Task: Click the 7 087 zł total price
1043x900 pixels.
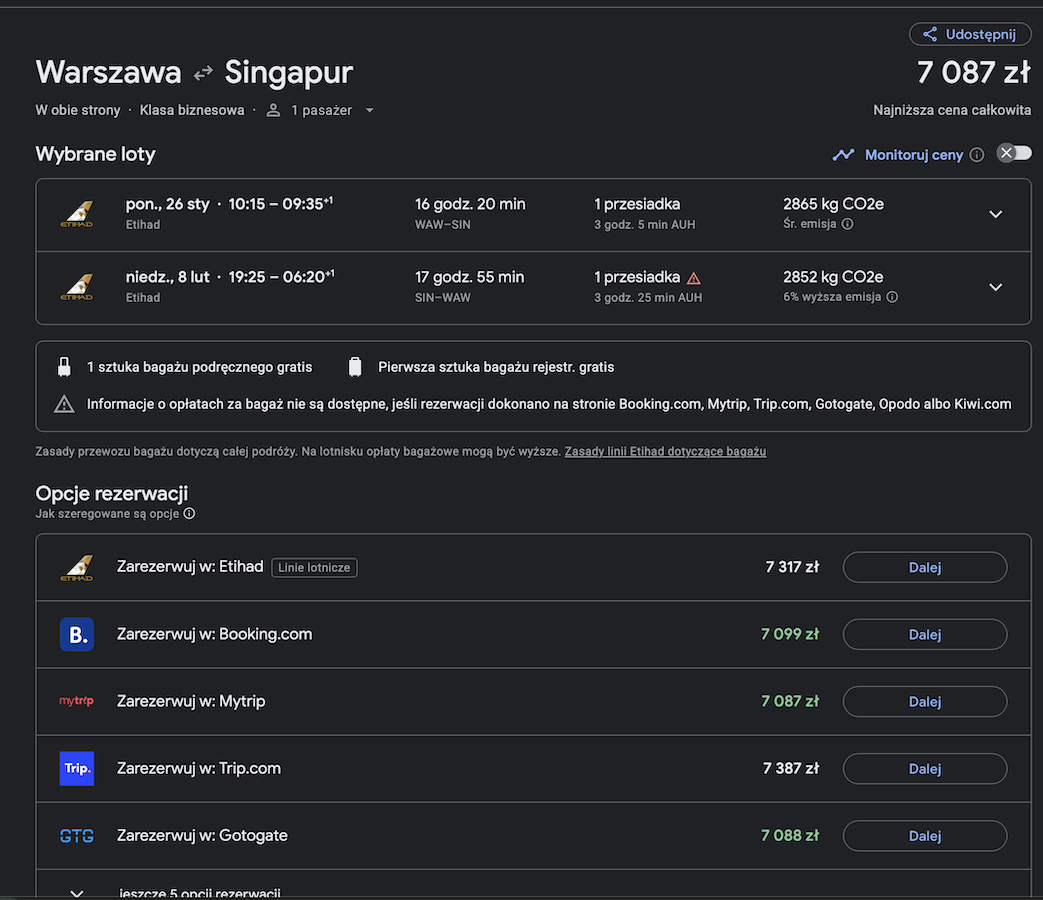Action: [x=974, y=73]
